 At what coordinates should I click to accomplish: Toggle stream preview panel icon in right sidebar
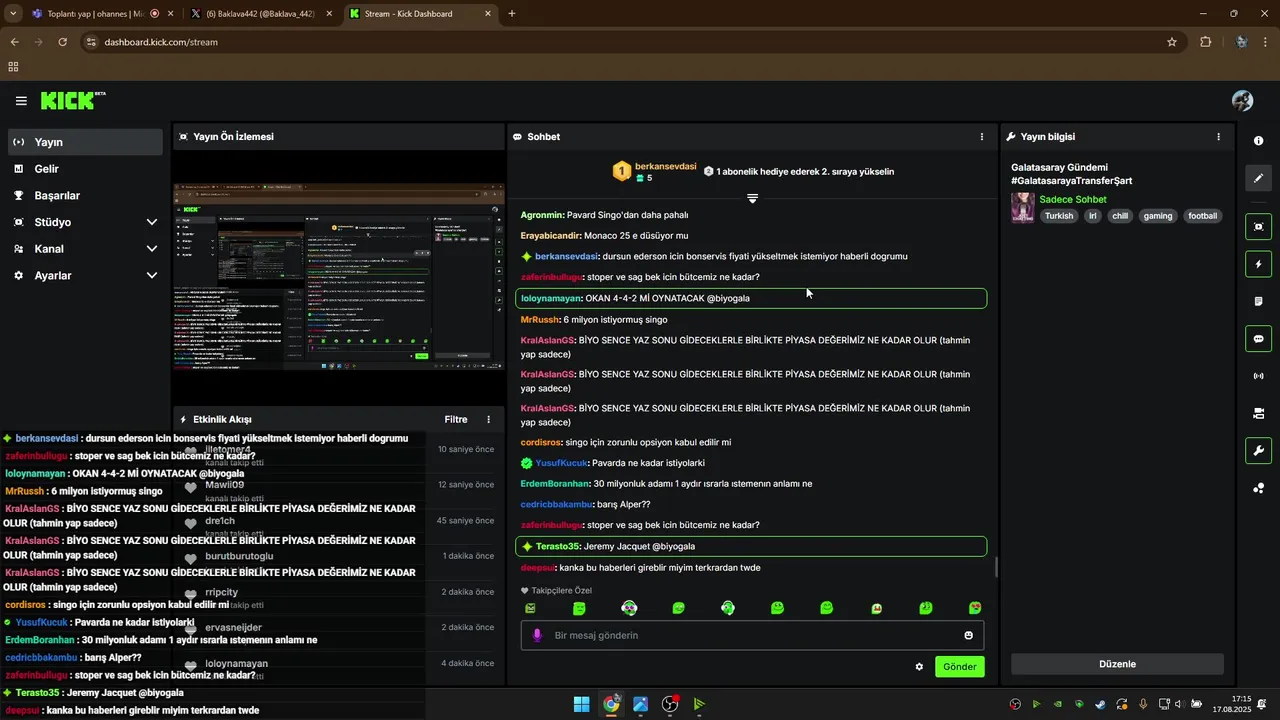pyautogui.click(x=1258, y=227)
